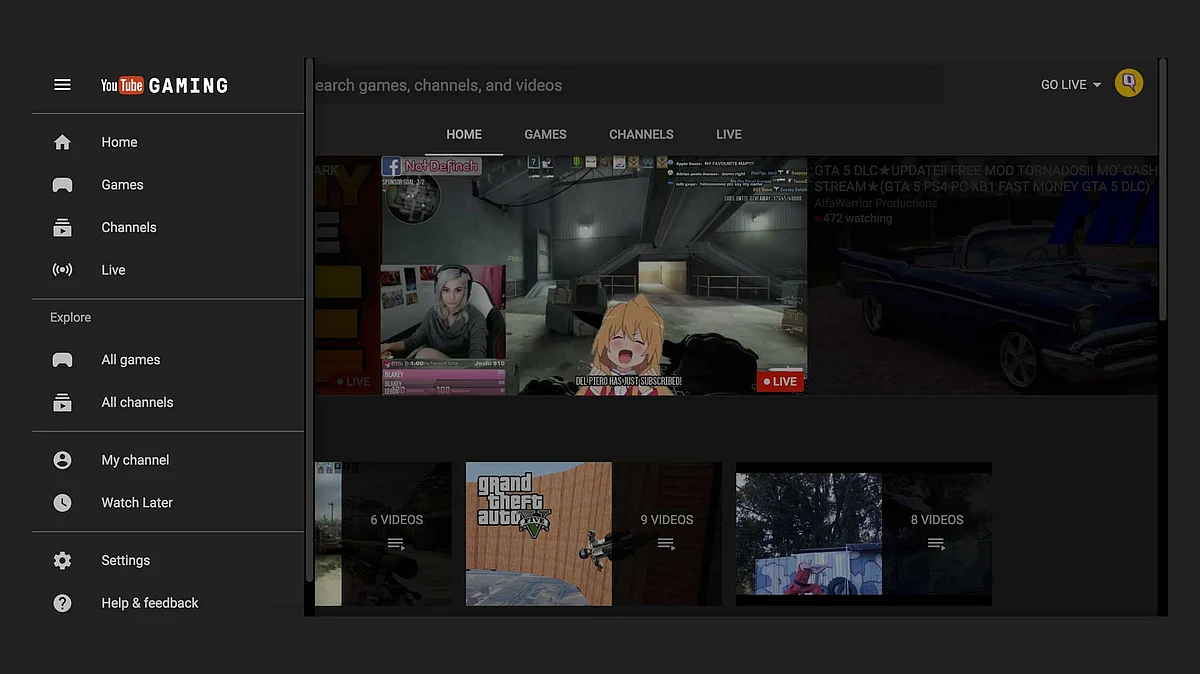Click the 8 VIDEOS label
Image resolution: width=1200 pixels, height=674 pixels.
click(937, 520)
